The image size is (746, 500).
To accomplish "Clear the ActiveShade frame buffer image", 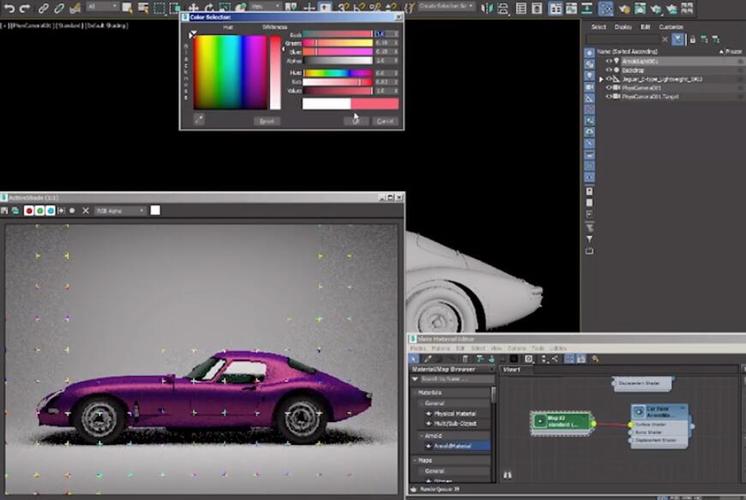I will pyautogui.click(x=85, y=211).
